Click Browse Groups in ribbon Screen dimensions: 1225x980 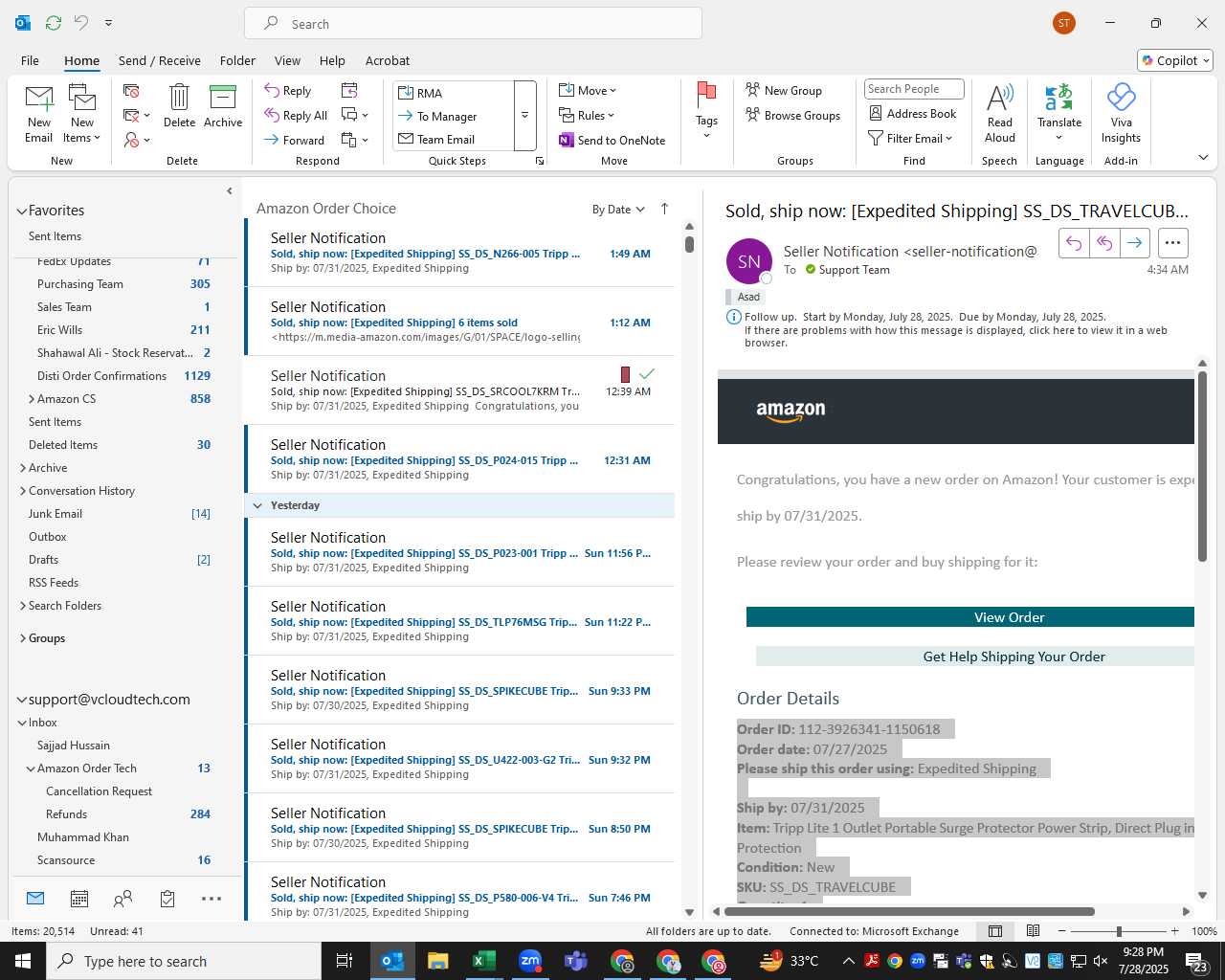point(792,115)
